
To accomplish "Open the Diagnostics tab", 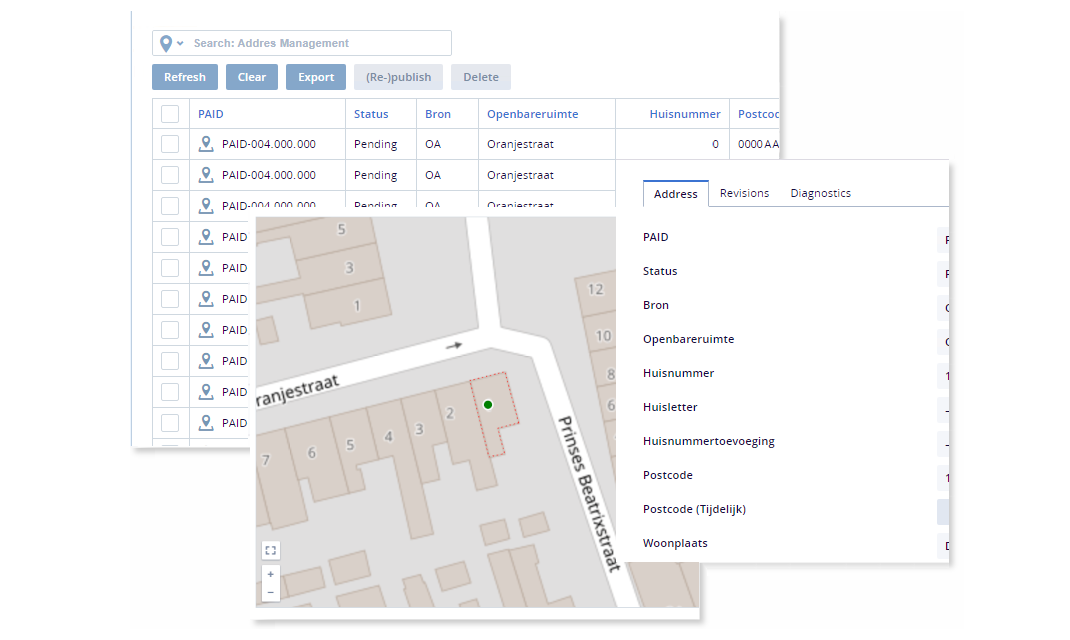I will pos(820,193).
